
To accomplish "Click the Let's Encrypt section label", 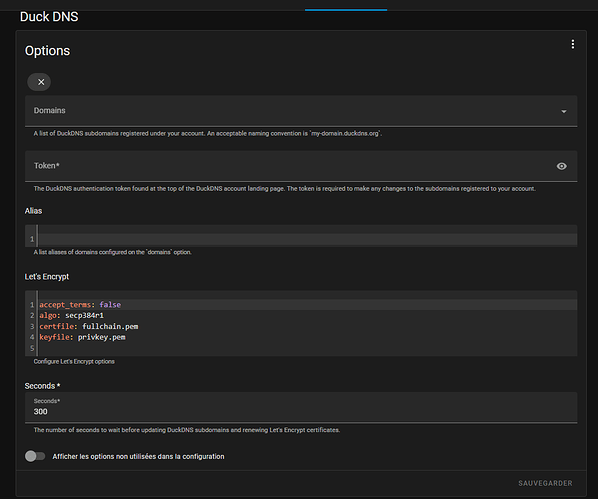I will tap(47, 277).
